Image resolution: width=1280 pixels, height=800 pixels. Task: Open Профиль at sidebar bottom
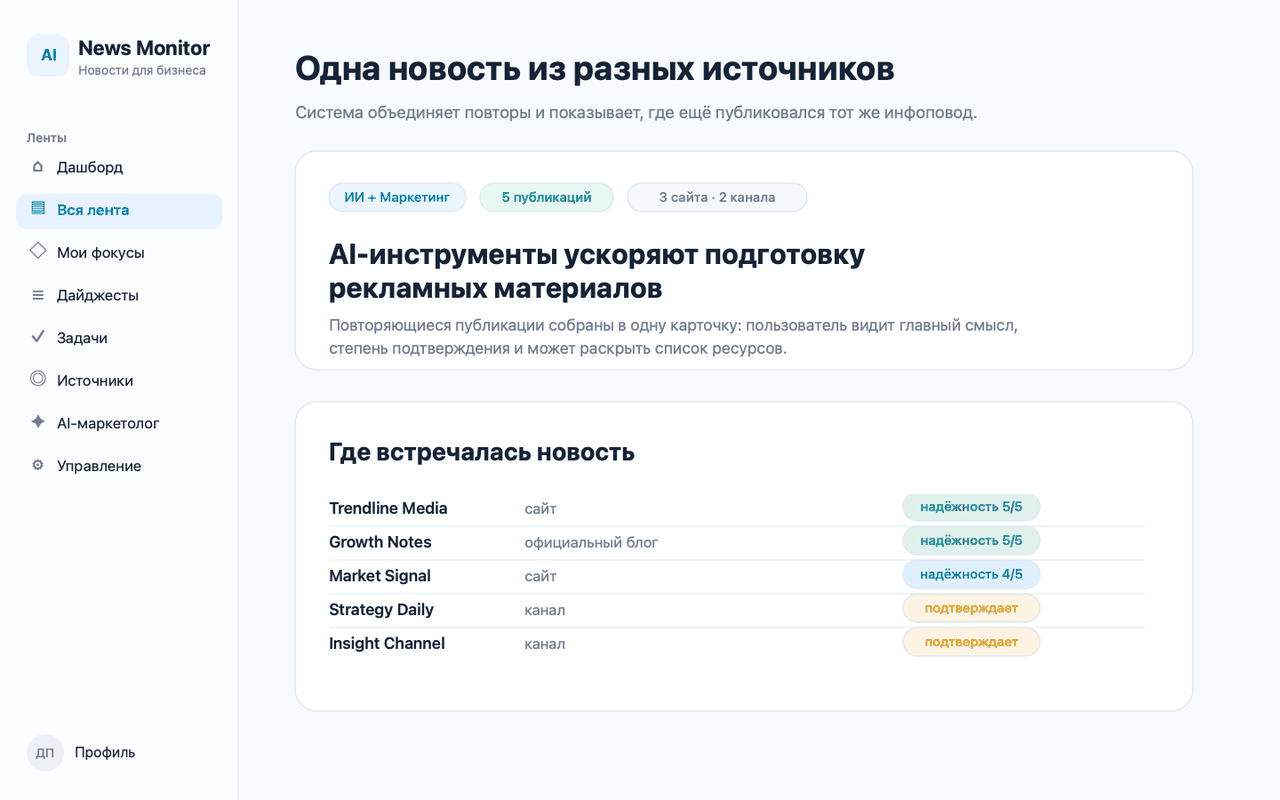(105, 753)
